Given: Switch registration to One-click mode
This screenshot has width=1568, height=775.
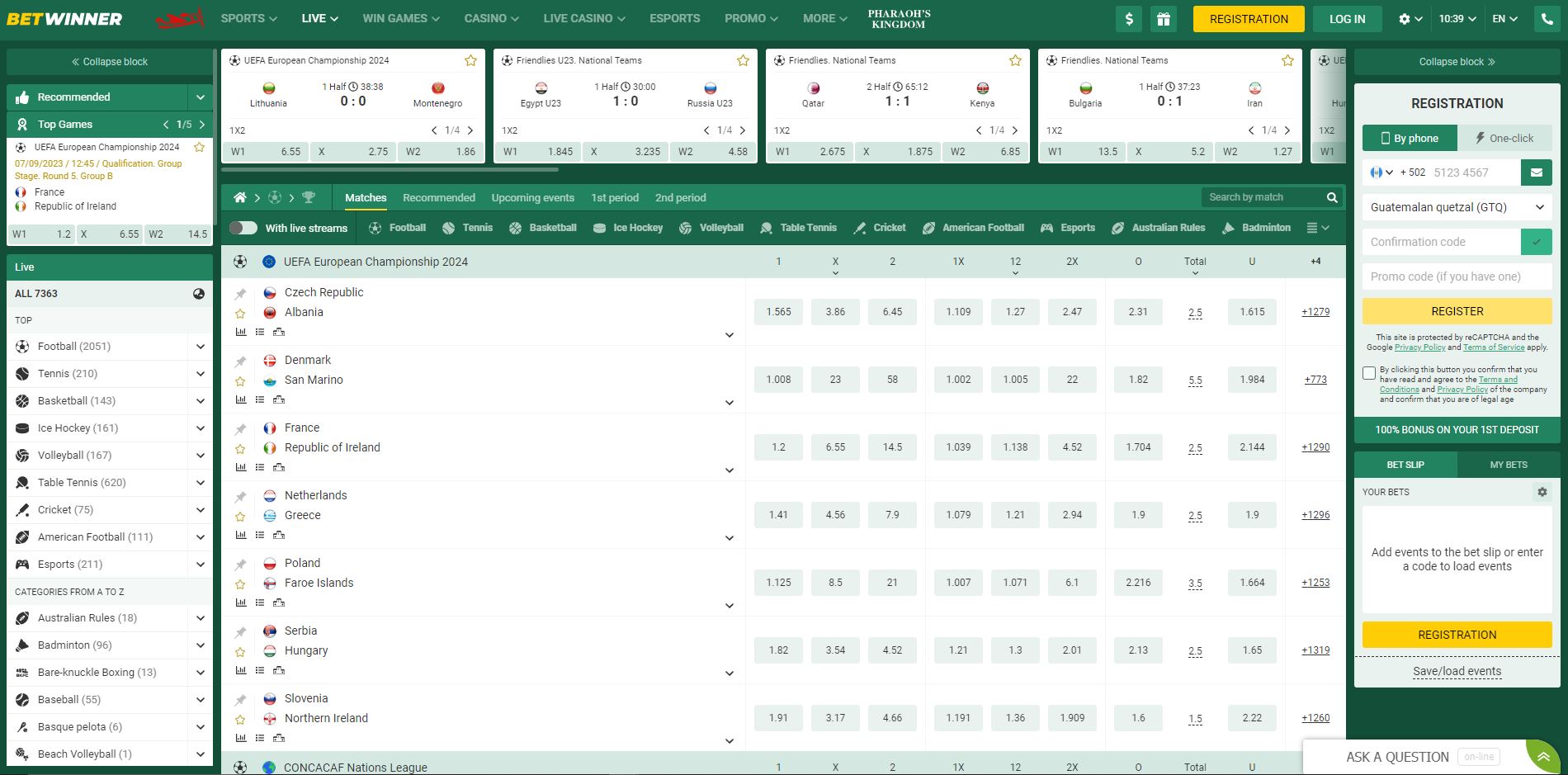Looking at the screenshot, I should [1504, 138].
